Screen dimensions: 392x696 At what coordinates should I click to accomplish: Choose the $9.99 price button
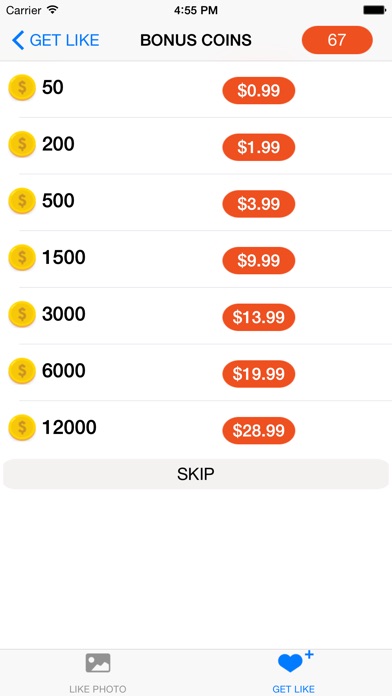259,261
